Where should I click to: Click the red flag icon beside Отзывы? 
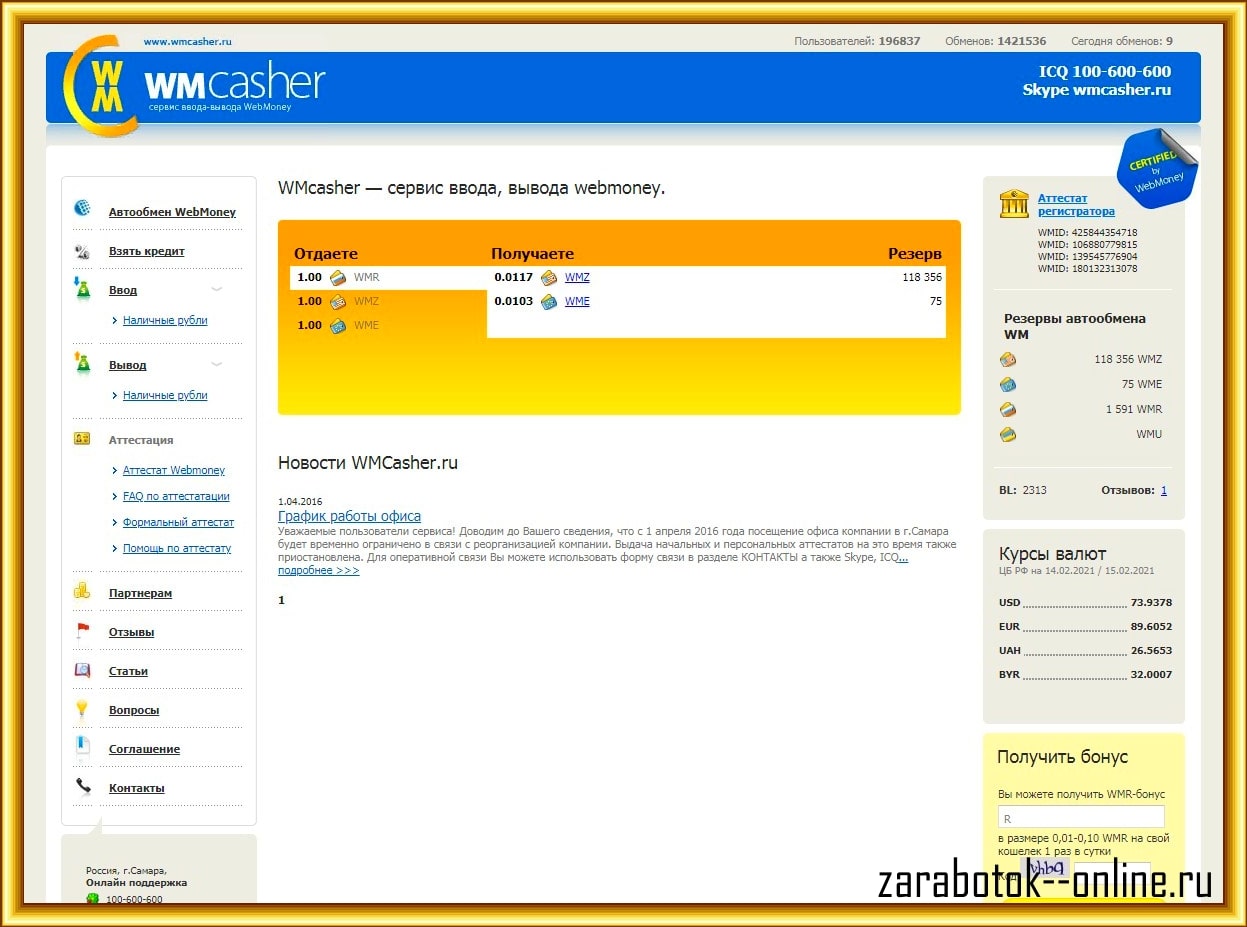83,631
